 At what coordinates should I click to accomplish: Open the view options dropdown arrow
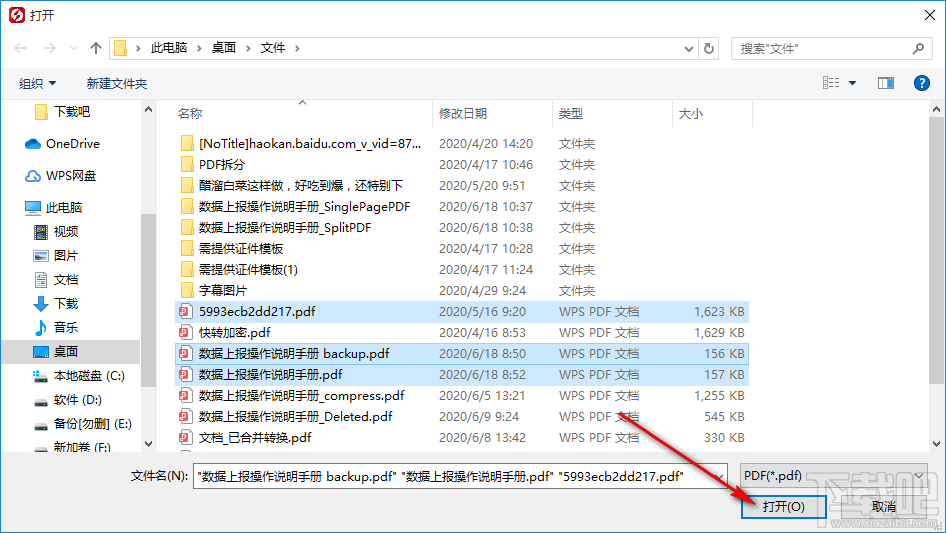coord(852,83)
